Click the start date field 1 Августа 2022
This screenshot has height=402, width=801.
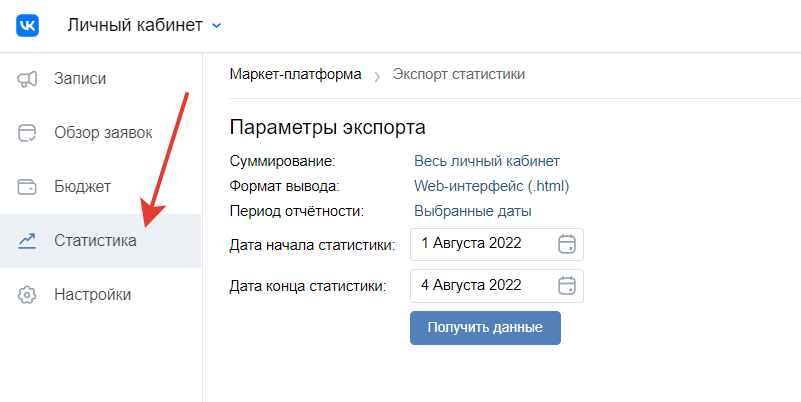point(482,244)
